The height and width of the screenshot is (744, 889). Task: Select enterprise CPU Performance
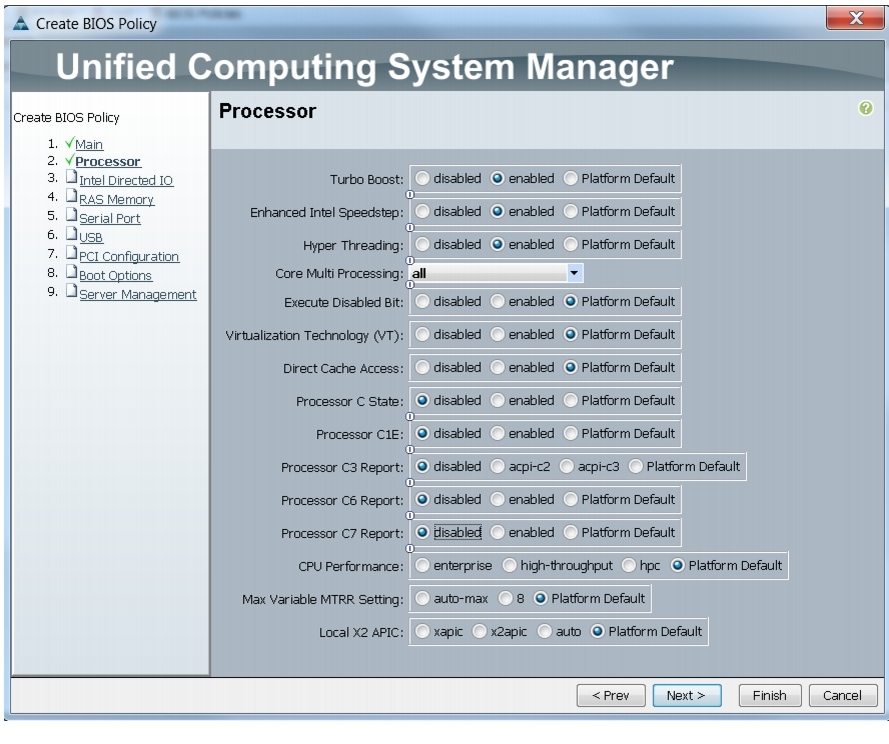click(x=422, y=565)
